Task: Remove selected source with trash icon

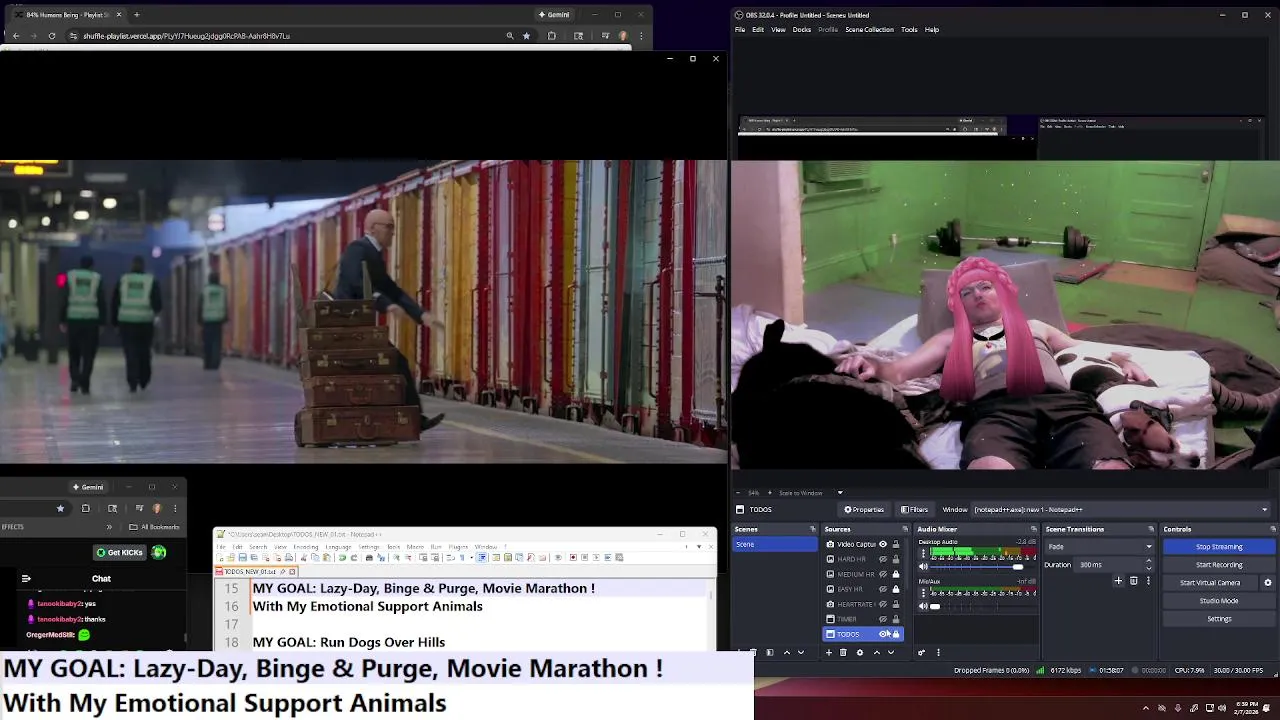Action: [x=843, y=653]
